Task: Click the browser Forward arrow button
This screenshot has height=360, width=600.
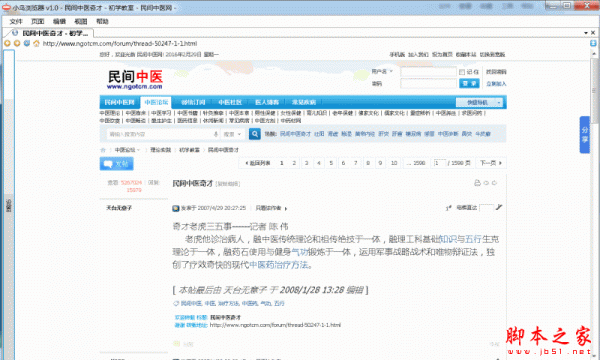Action: (17, 43)
